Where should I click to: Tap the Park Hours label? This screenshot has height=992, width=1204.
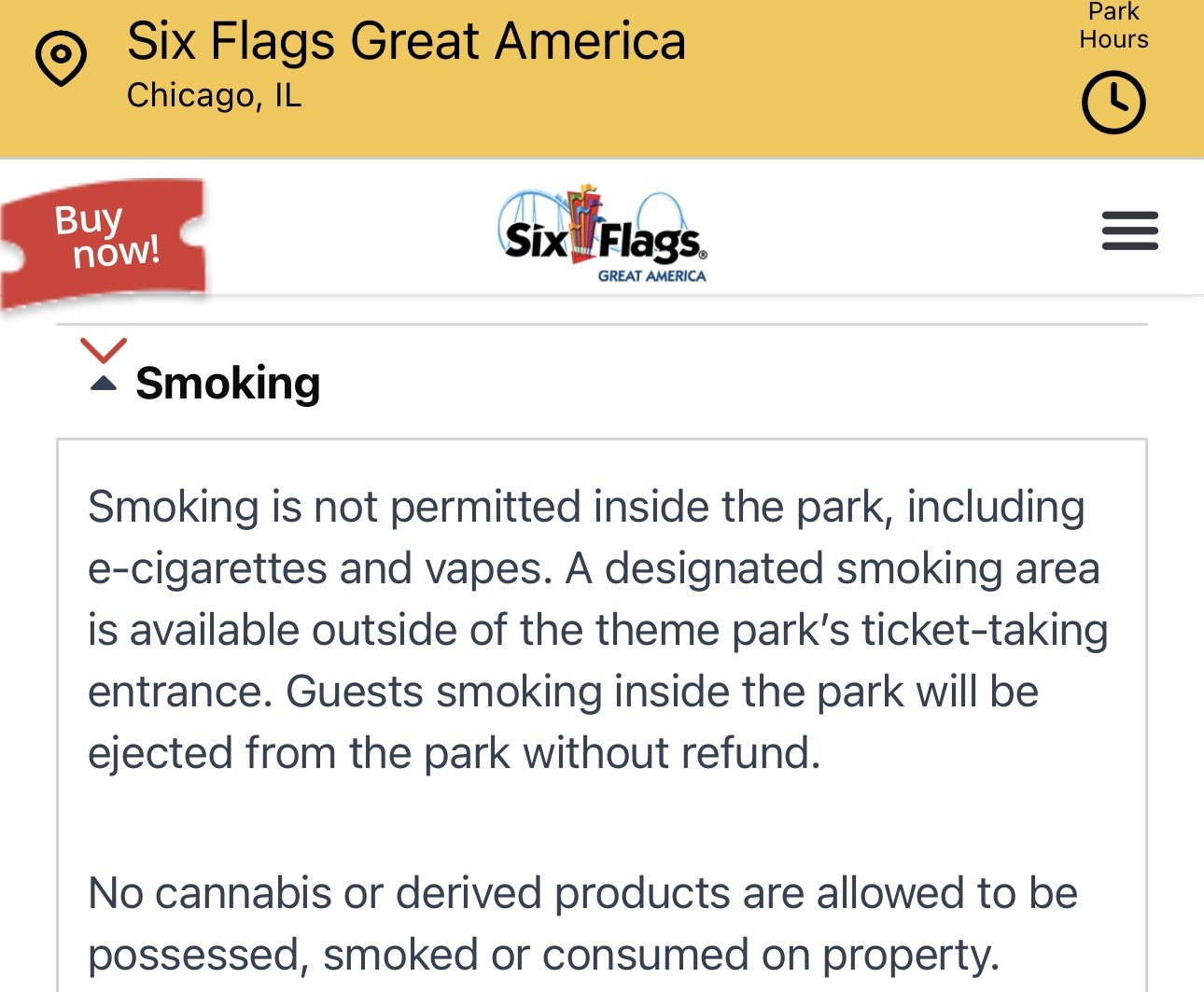(x=1113, y=26)
